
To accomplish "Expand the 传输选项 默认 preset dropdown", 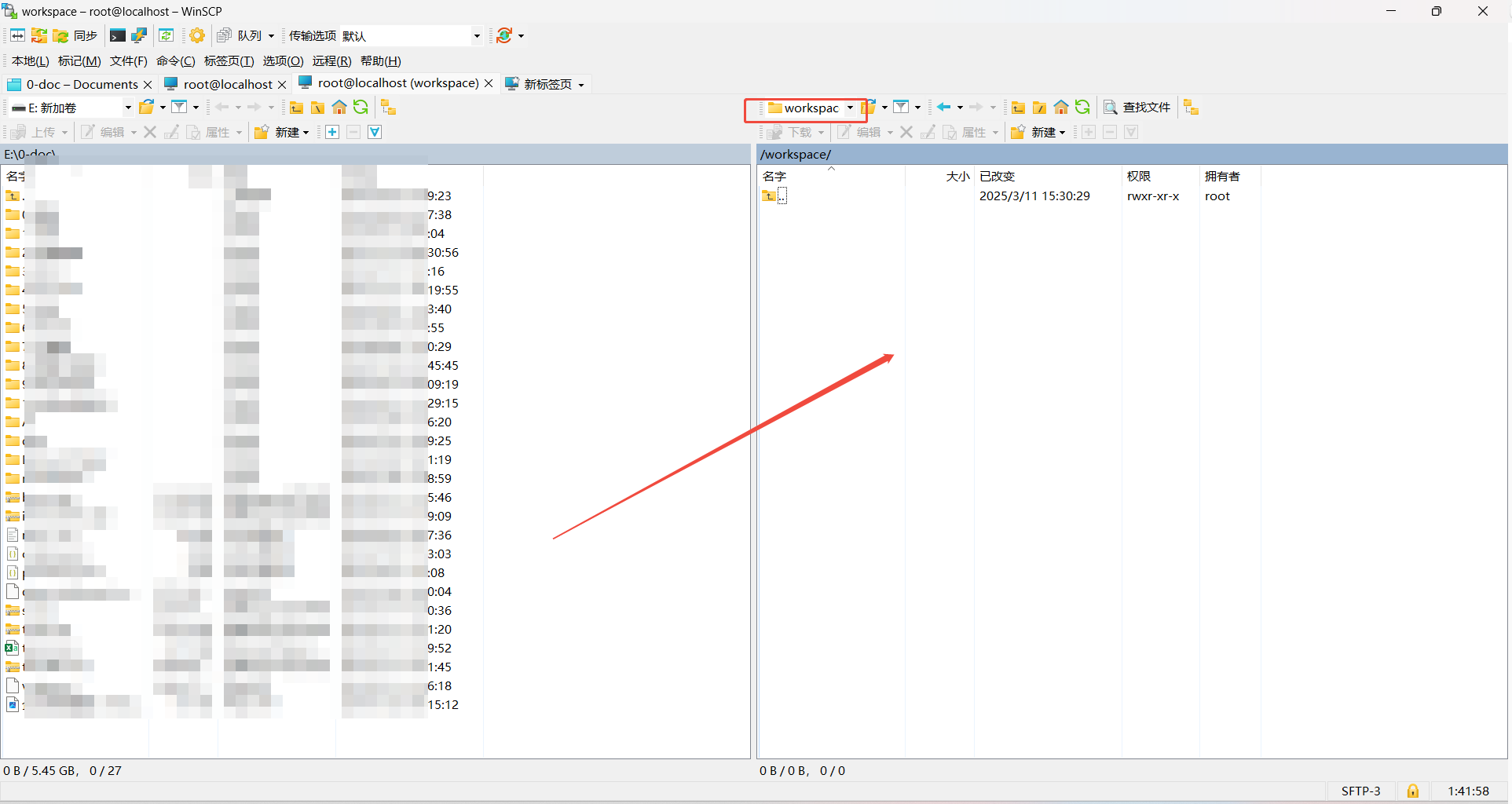I will click(476, 36).
